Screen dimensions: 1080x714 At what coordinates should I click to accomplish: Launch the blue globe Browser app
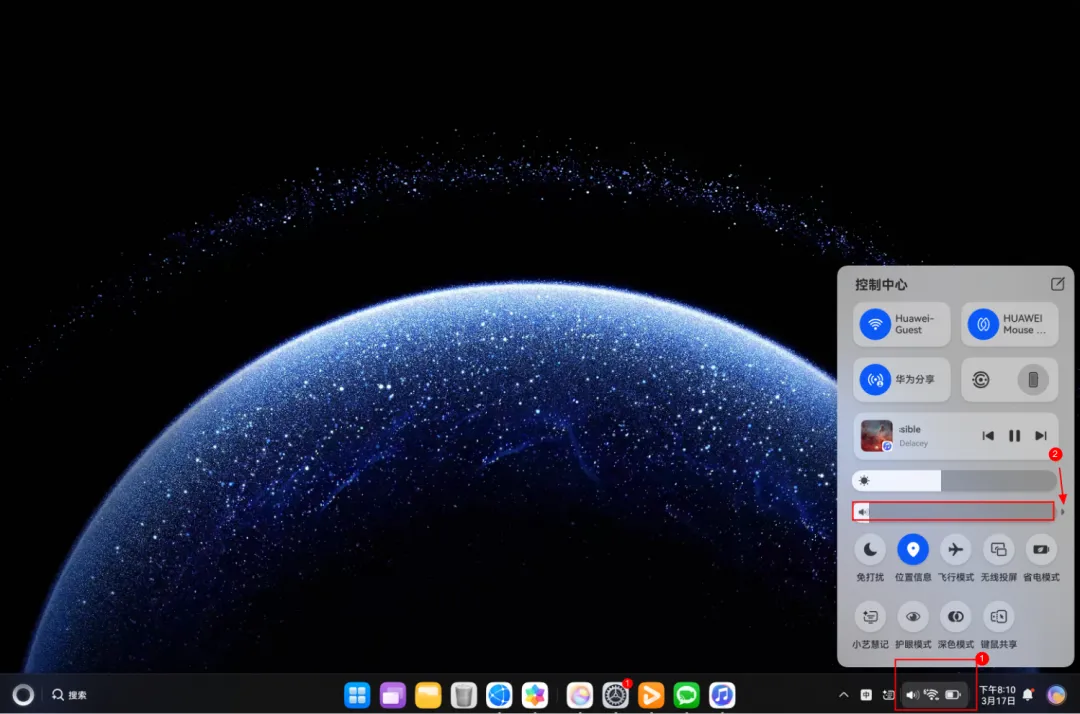(x=499, y=695)
